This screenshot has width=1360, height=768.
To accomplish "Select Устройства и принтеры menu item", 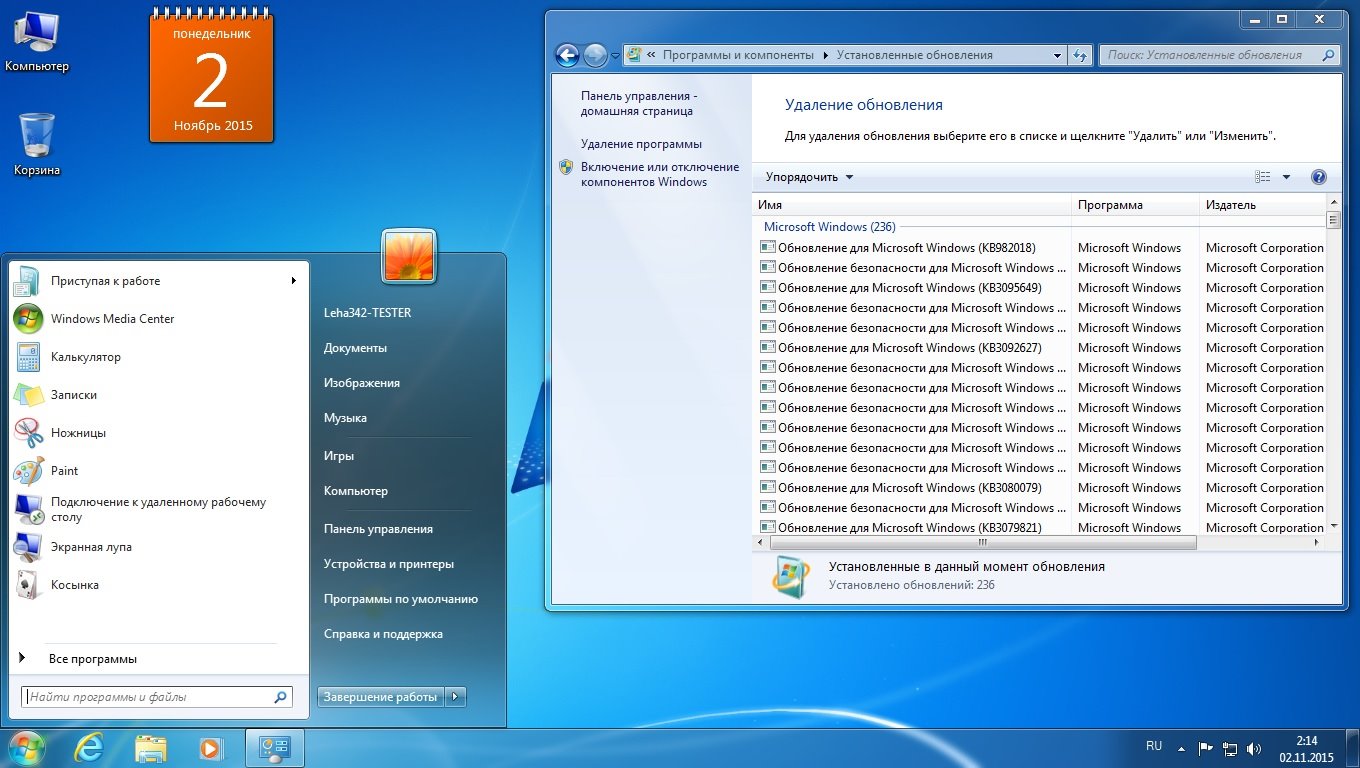I will point(388,564).
